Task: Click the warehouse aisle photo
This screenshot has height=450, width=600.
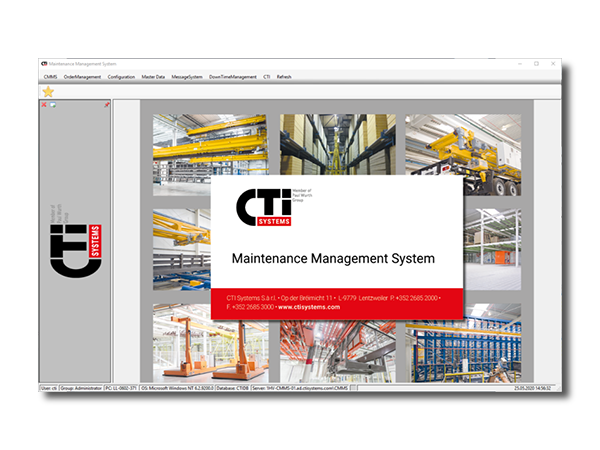Action: 338,145
